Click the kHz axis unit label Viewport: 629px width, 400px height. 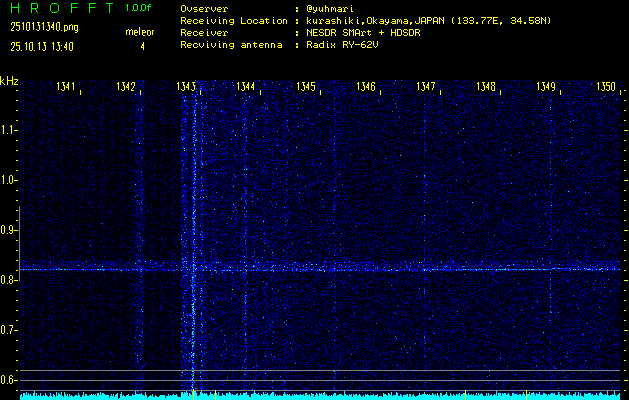(9, 81)
